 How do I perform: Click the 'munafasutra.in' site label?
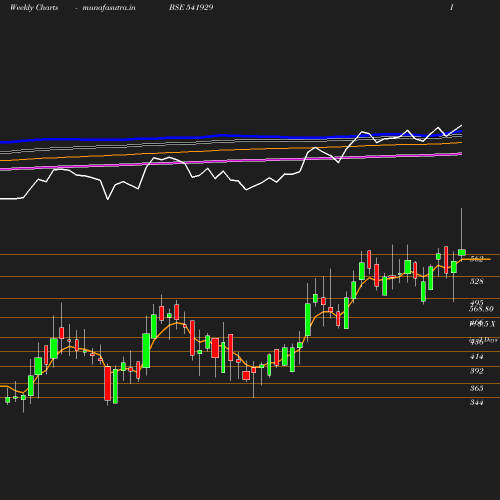109,7
